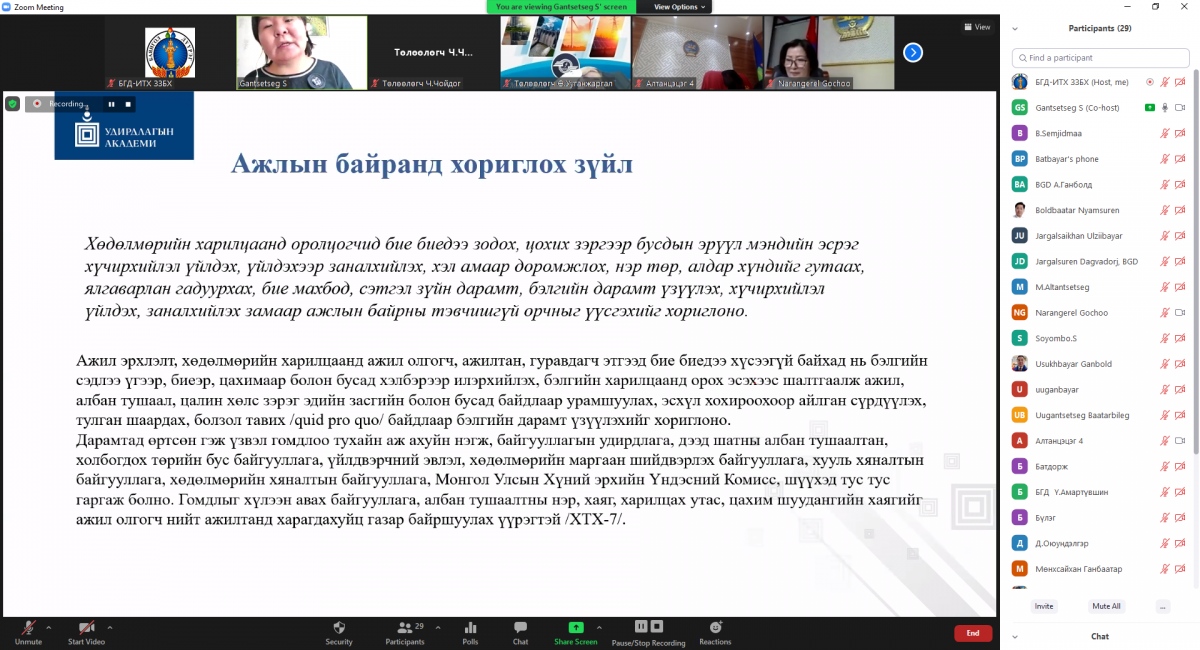
Task: Show next video thumbnails with blue arrow
Action: tap(913, 52)
